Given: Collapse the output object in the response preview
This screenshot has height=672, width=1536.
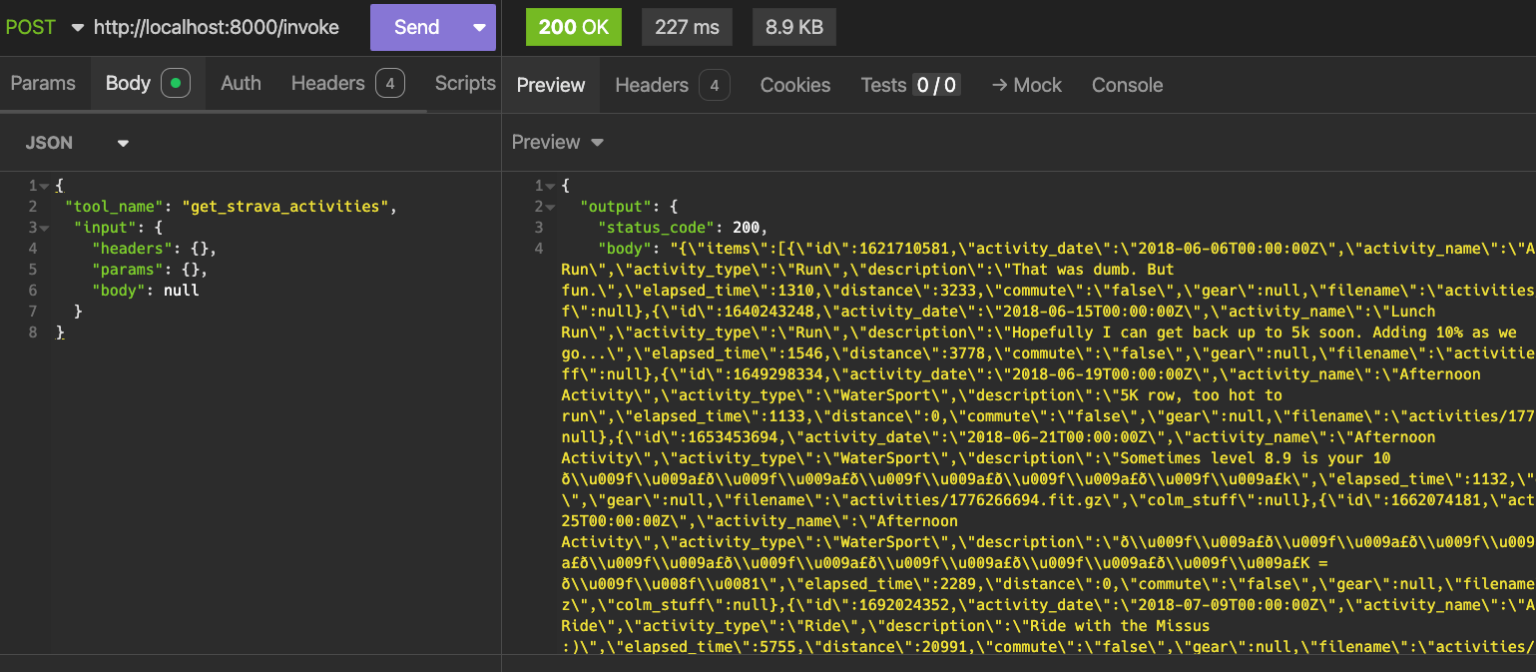Looking at the screenshot, I should (549, 206).
